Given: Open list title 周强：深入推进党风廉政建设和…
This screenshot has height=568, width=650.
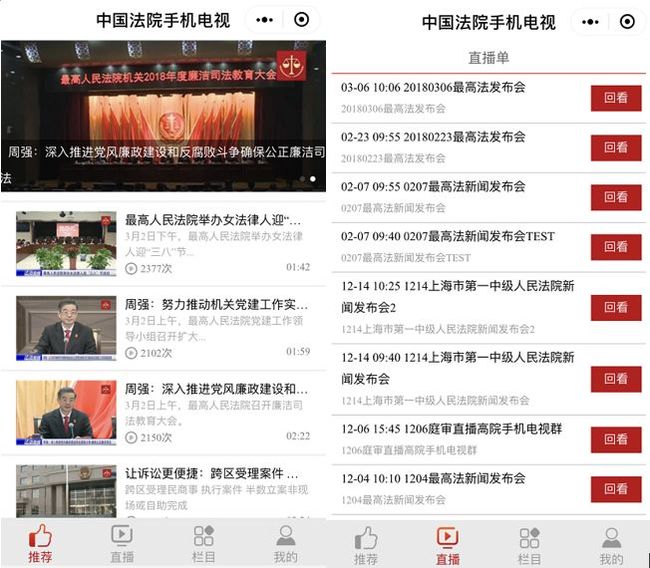Looking at the screenshot, I should [216, 389].
